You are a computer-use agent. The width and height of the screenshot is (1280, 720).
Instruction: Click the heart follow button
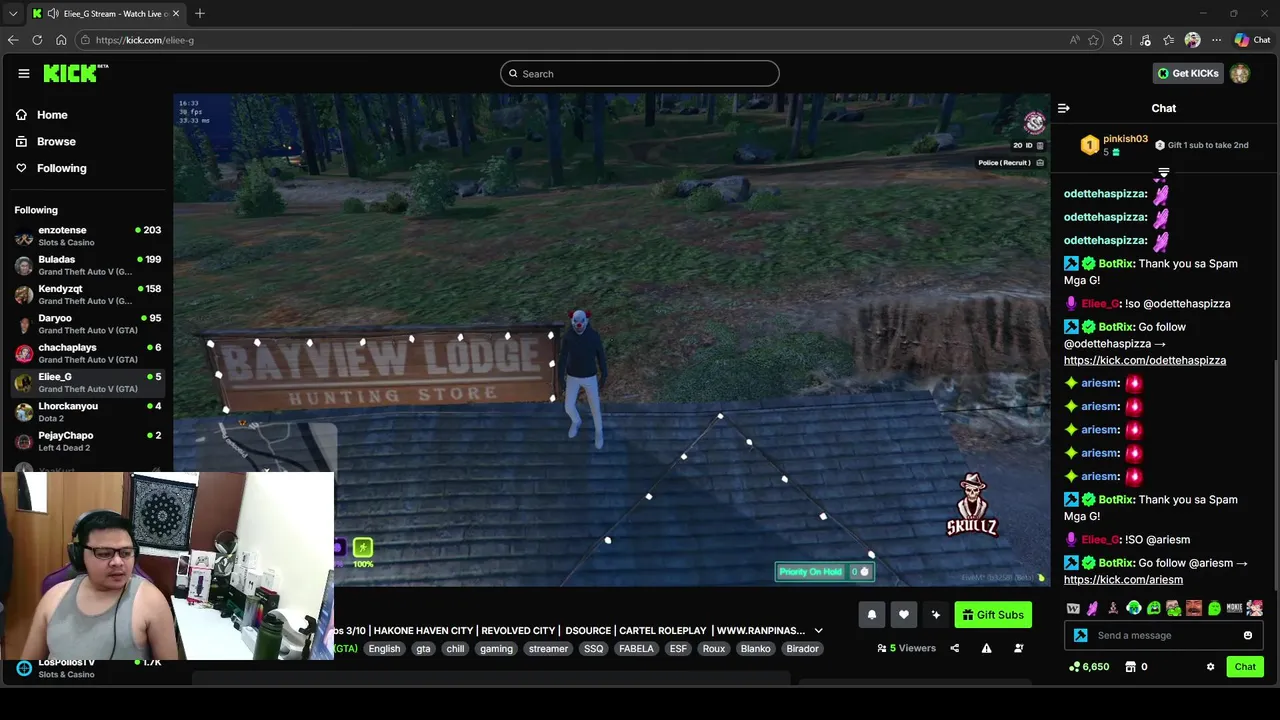pos(904,615)
